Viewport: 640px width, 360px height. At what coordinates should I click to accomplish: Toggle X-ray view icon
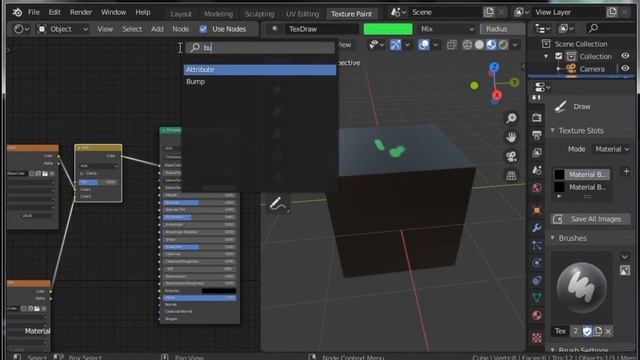point(451,45)
